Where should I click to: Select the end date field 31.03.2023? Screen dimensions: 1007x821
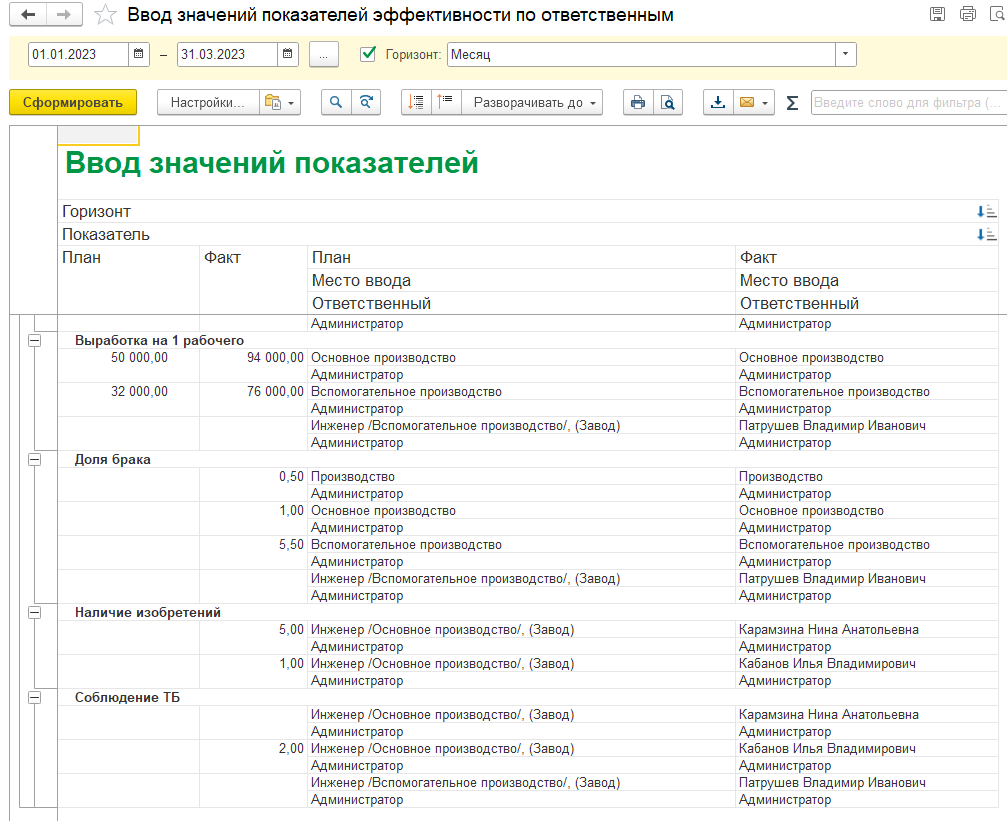pos(227,55)
